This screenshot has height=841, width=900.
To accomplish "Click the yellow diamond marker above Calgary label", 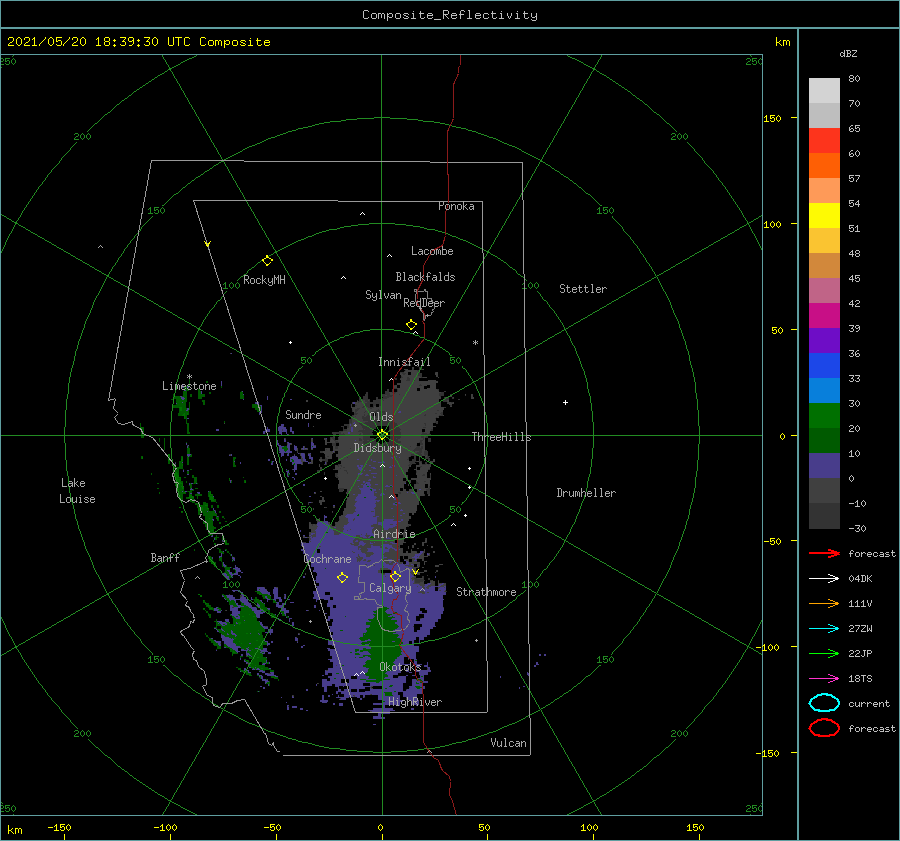I will (x=395, y=576).
